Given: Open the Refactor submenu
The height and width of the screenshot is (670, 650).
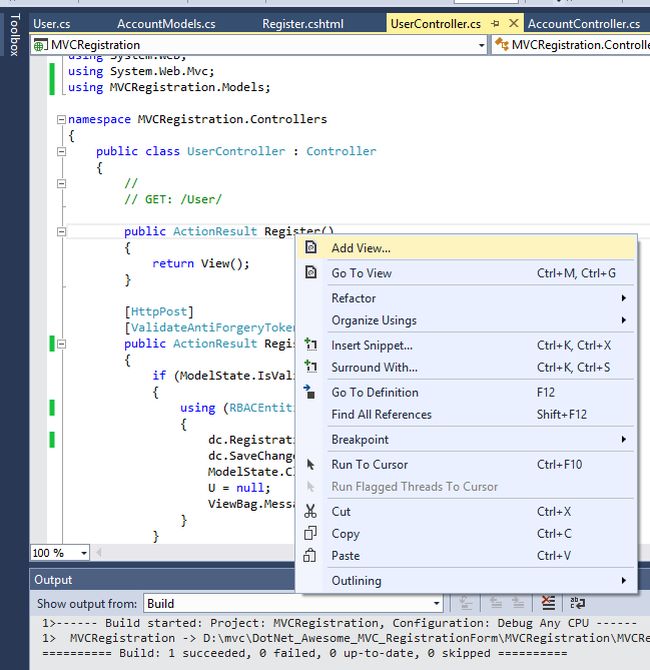Looking at the screenshot, I should click(x=354, y=298).
